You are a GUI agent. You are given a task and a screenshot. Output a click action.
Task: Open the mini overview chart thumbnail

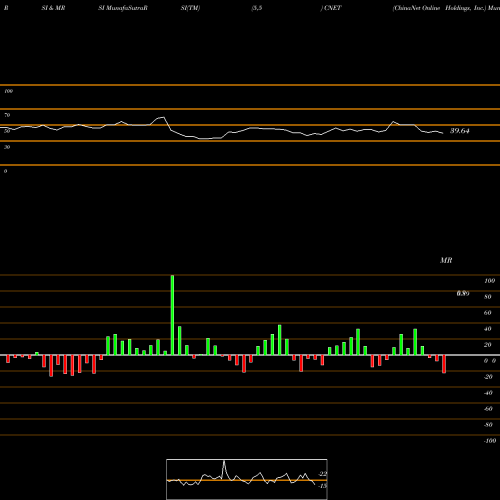click(x=247, y=479)
